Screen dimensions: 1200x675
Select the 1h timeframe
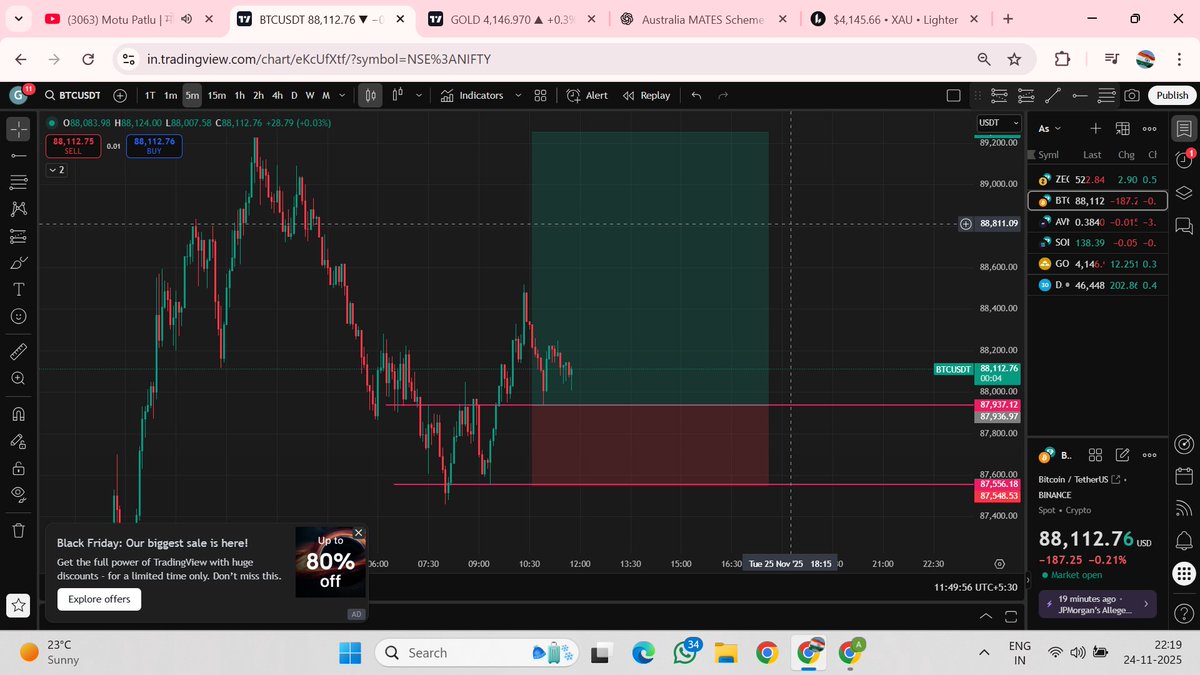[x=240, y=95]
